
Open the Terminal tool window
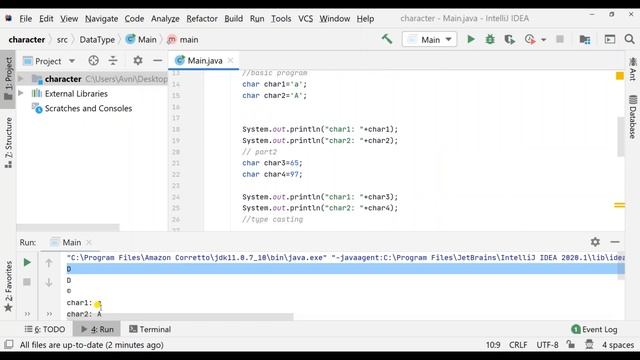150,329
